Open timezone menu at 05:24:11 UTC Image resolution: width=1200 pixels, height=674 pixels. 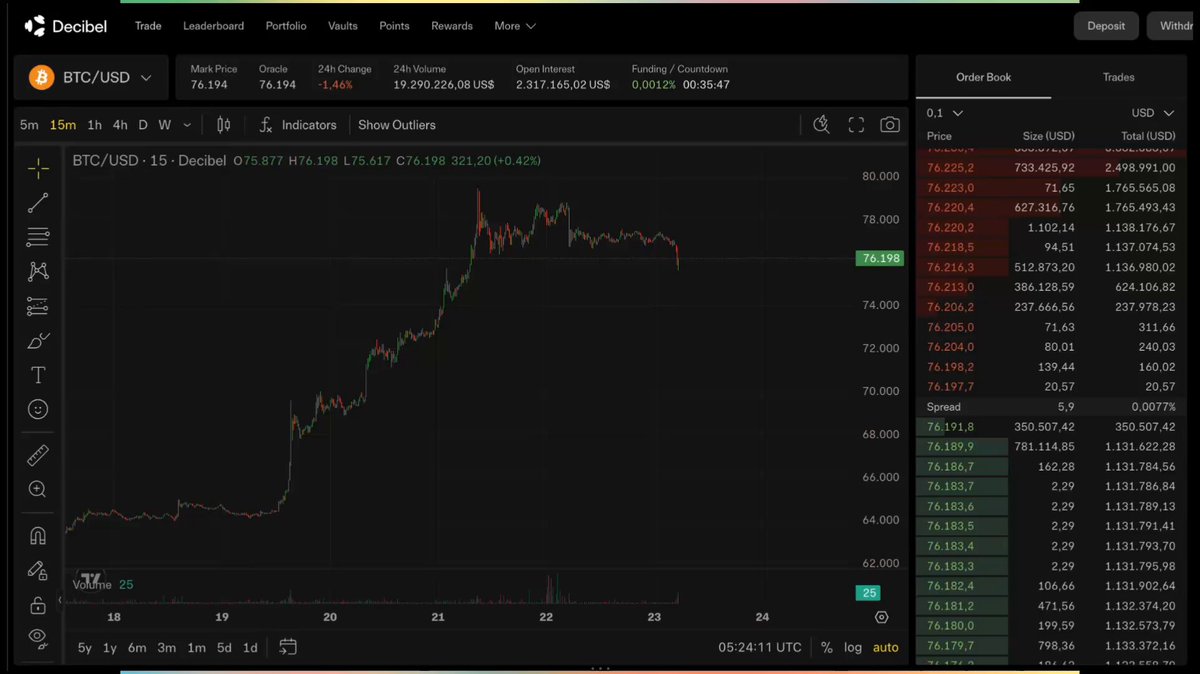(x=760, y=647)
